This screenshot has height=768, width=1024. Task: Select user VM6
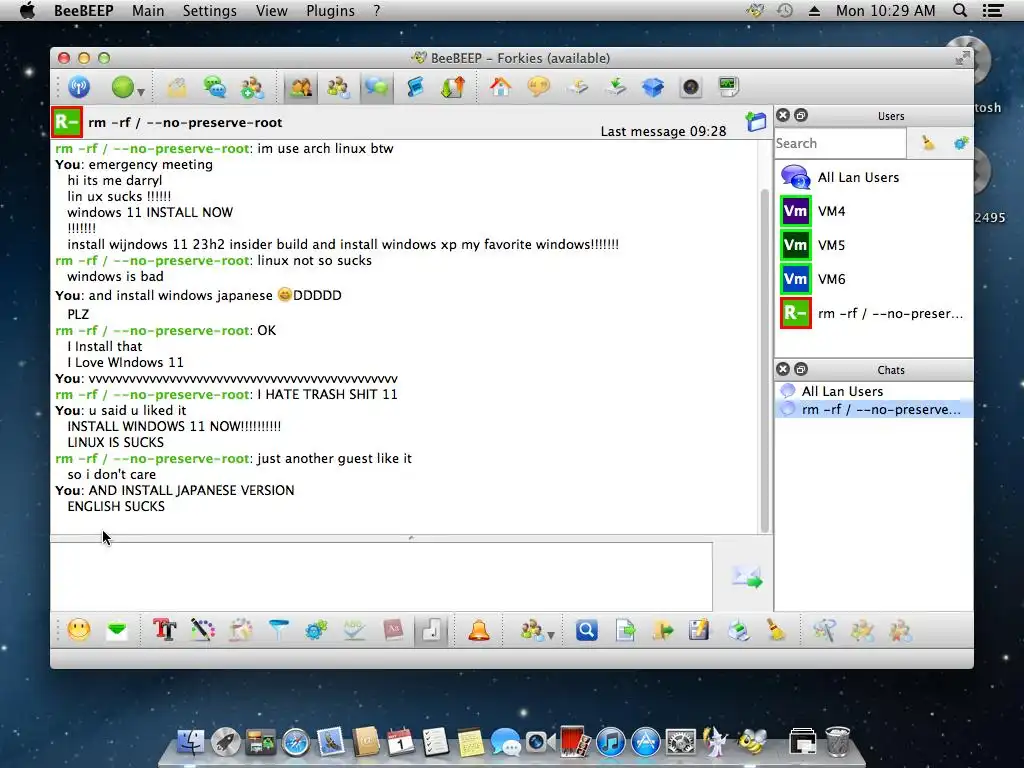pyautogui.click(x=873, y=279)
